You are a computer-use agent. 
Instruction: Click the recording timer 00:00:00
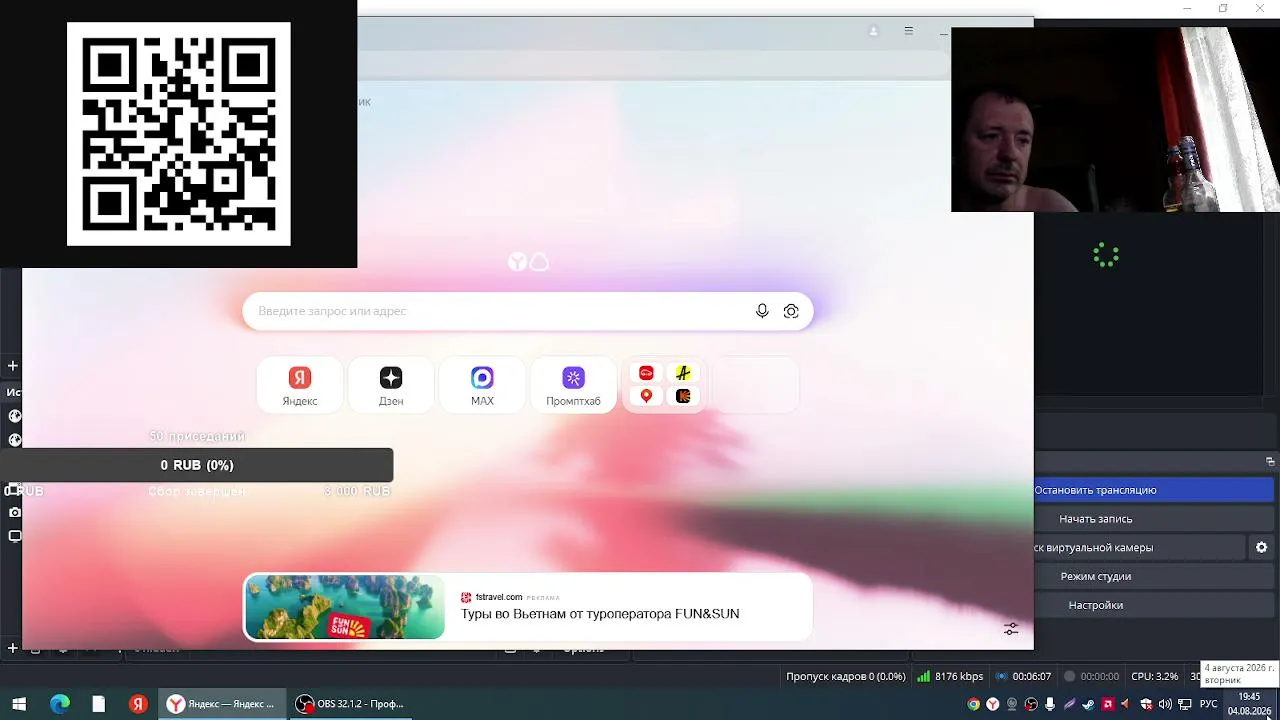click(1100, 676)
